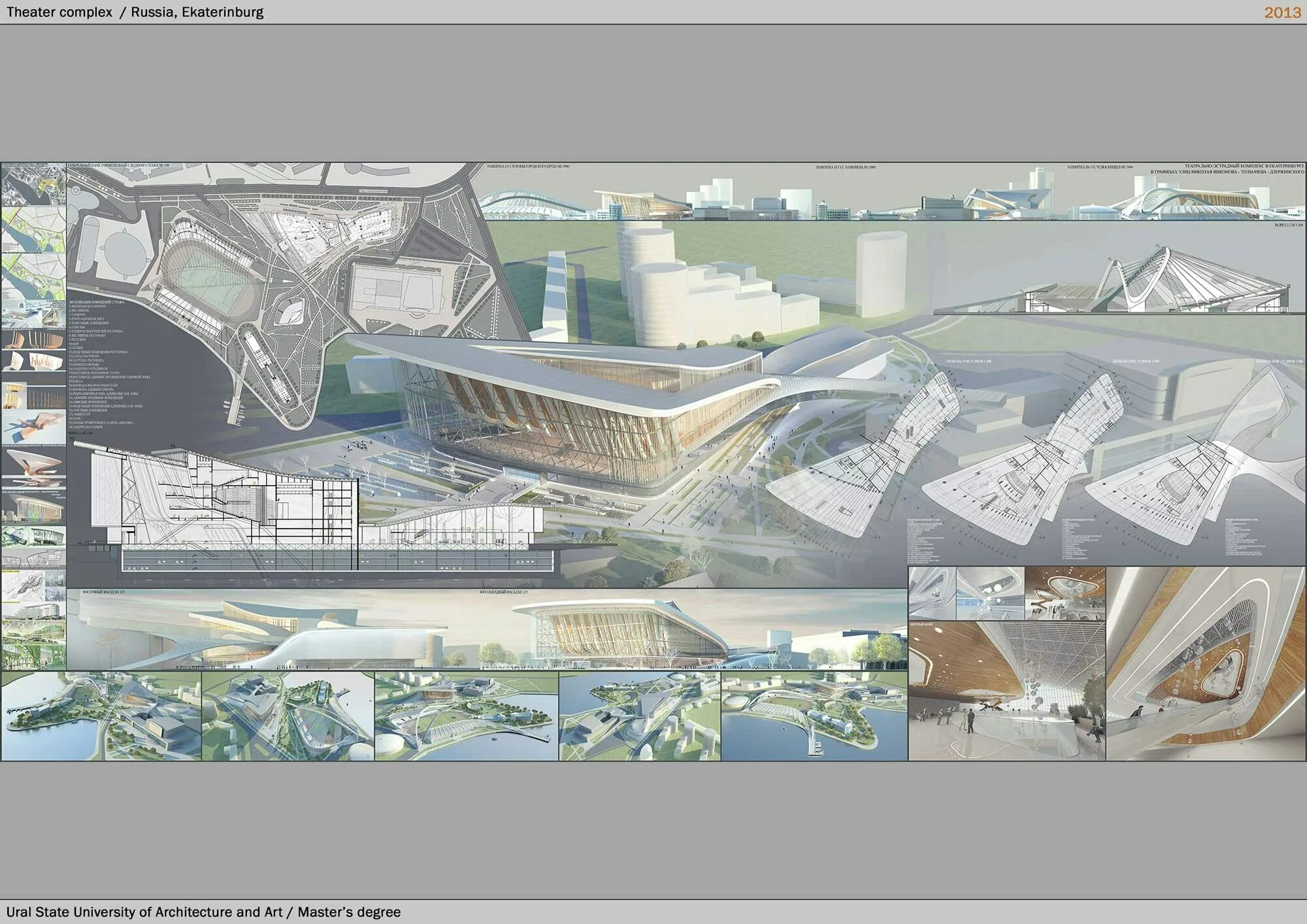
Task: Open the satellite map thumbnail at top-left
Action: pyautogui.click(x=33, y=184)
